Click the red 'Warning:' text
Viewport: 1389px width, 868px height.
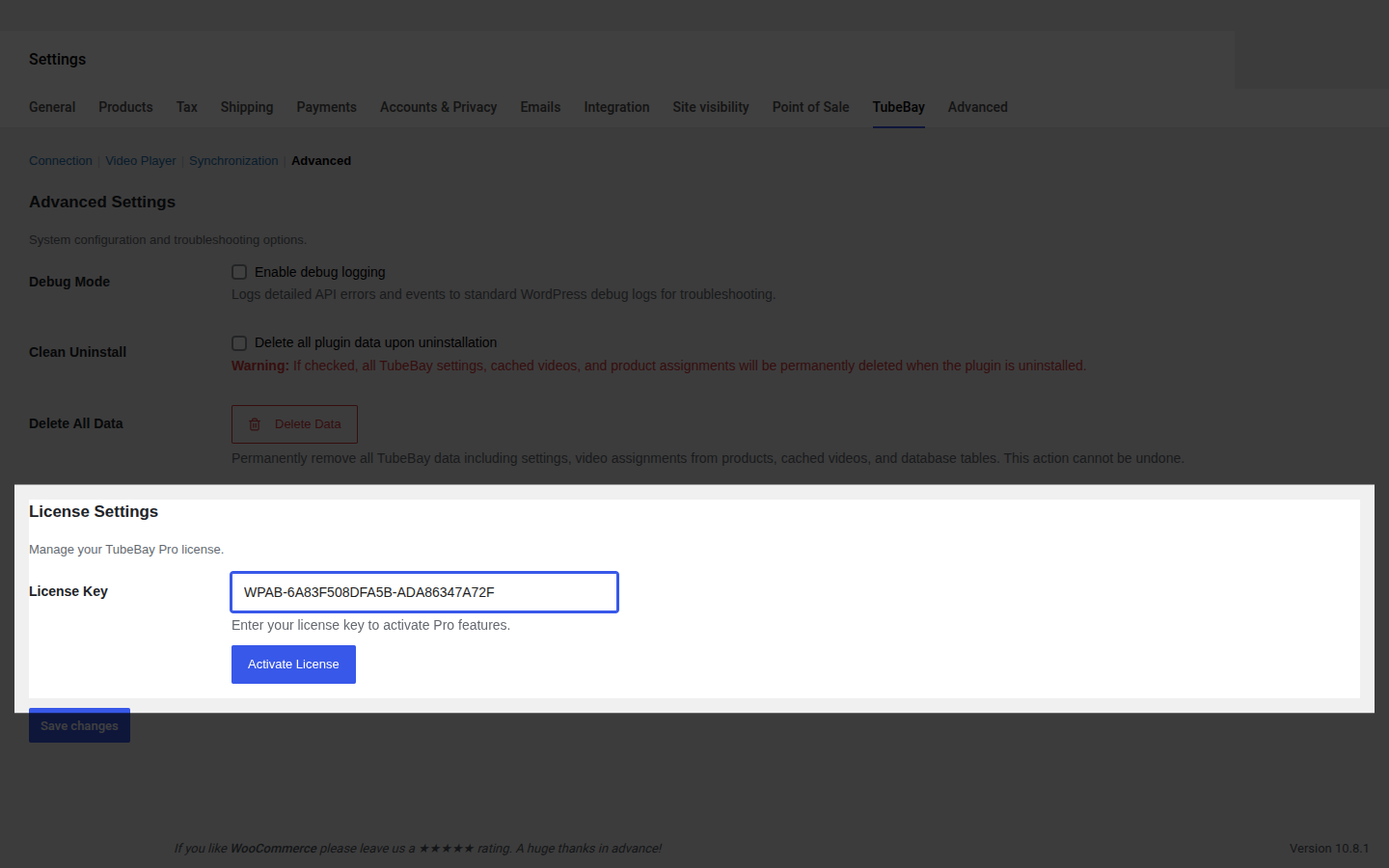(x=260, y=366)
